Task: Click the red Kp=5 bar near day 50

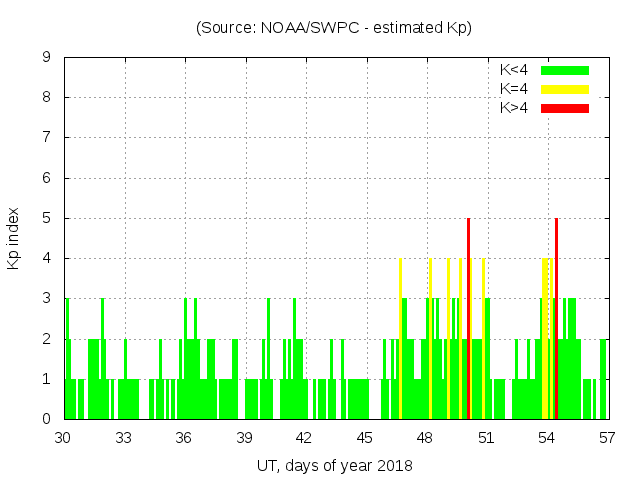Action: tap(468, 318)
